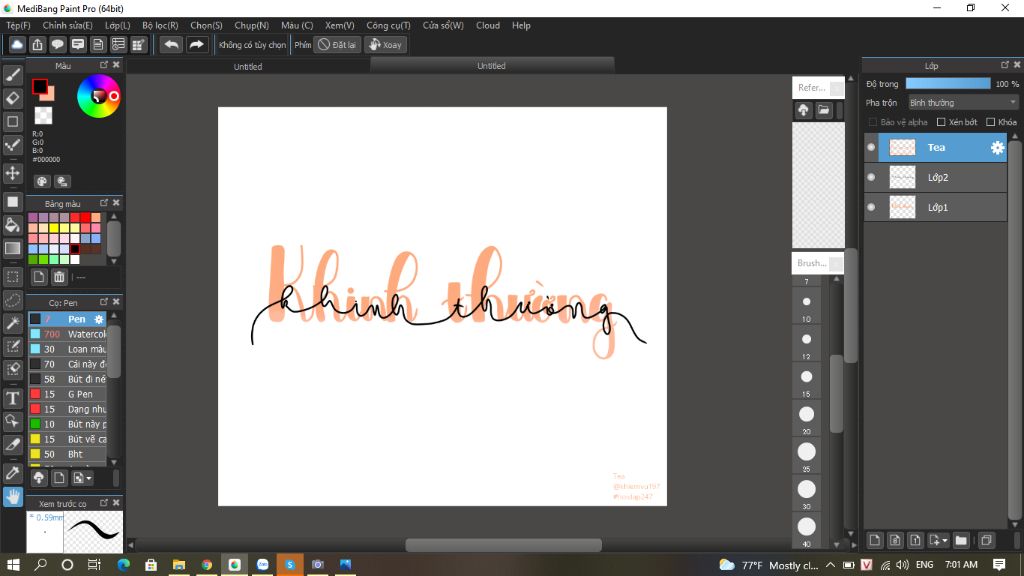Click the color wheel picker
The height and width of the screenshot is (576, 1024).
click(99, 96)
